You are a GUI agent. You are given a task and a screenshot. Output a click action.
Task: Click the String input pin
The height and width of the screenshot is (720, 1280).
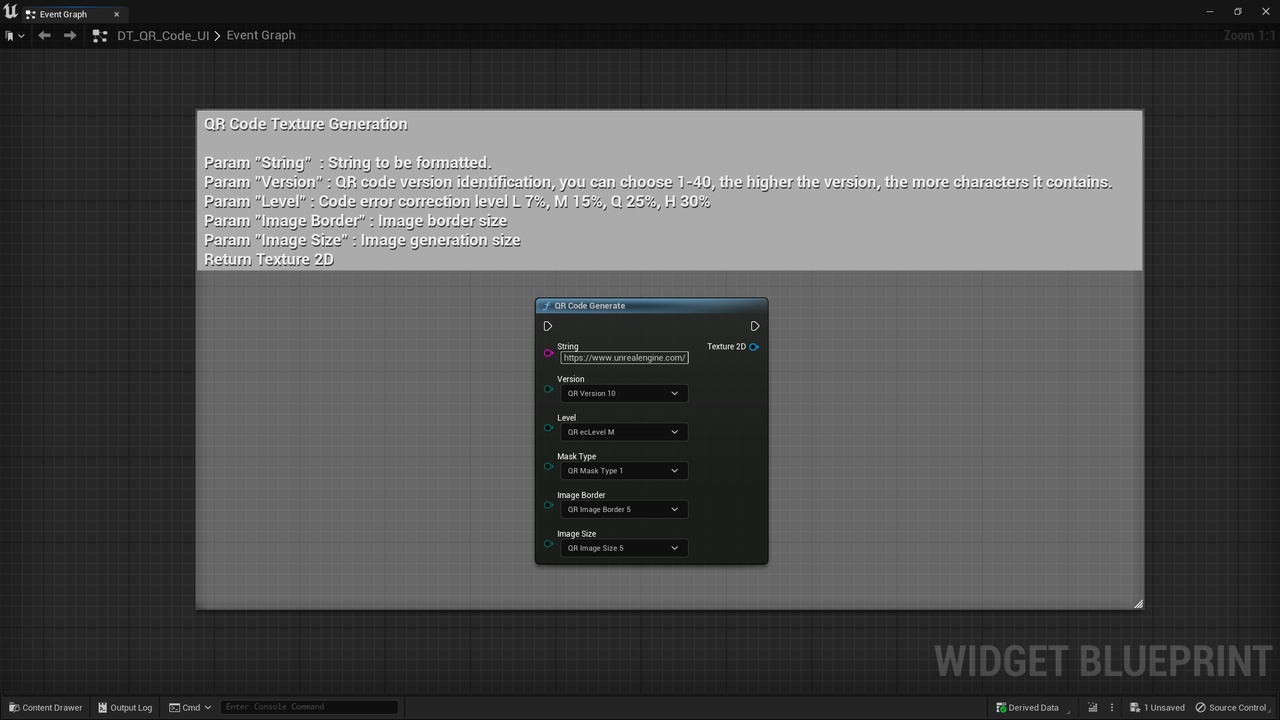pyautogui.click(x=548, y=352)
